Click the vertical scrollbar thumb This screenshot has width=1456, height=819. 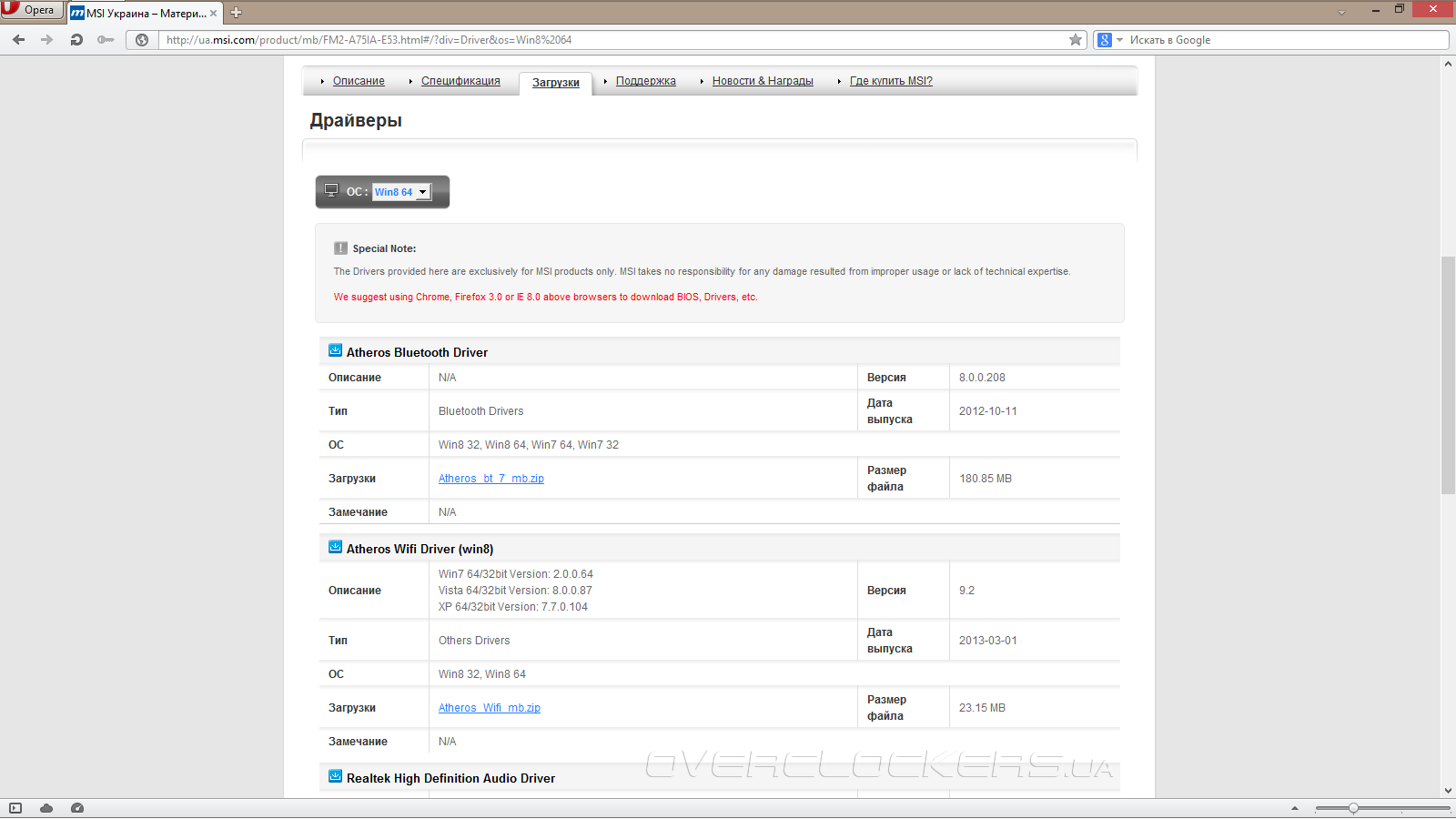pos(1448,375)
